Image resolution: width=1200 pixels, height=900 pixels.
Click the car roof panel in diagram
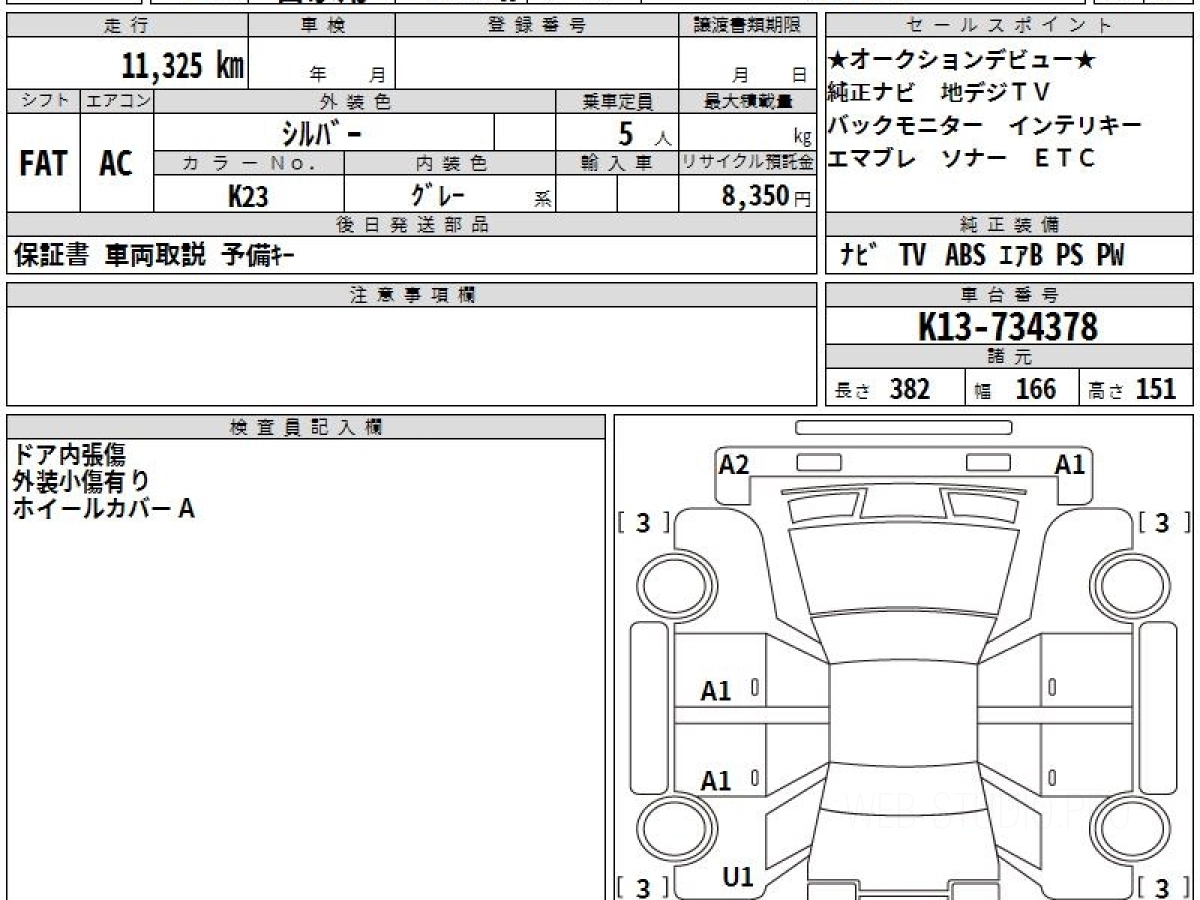pos(901,722)
